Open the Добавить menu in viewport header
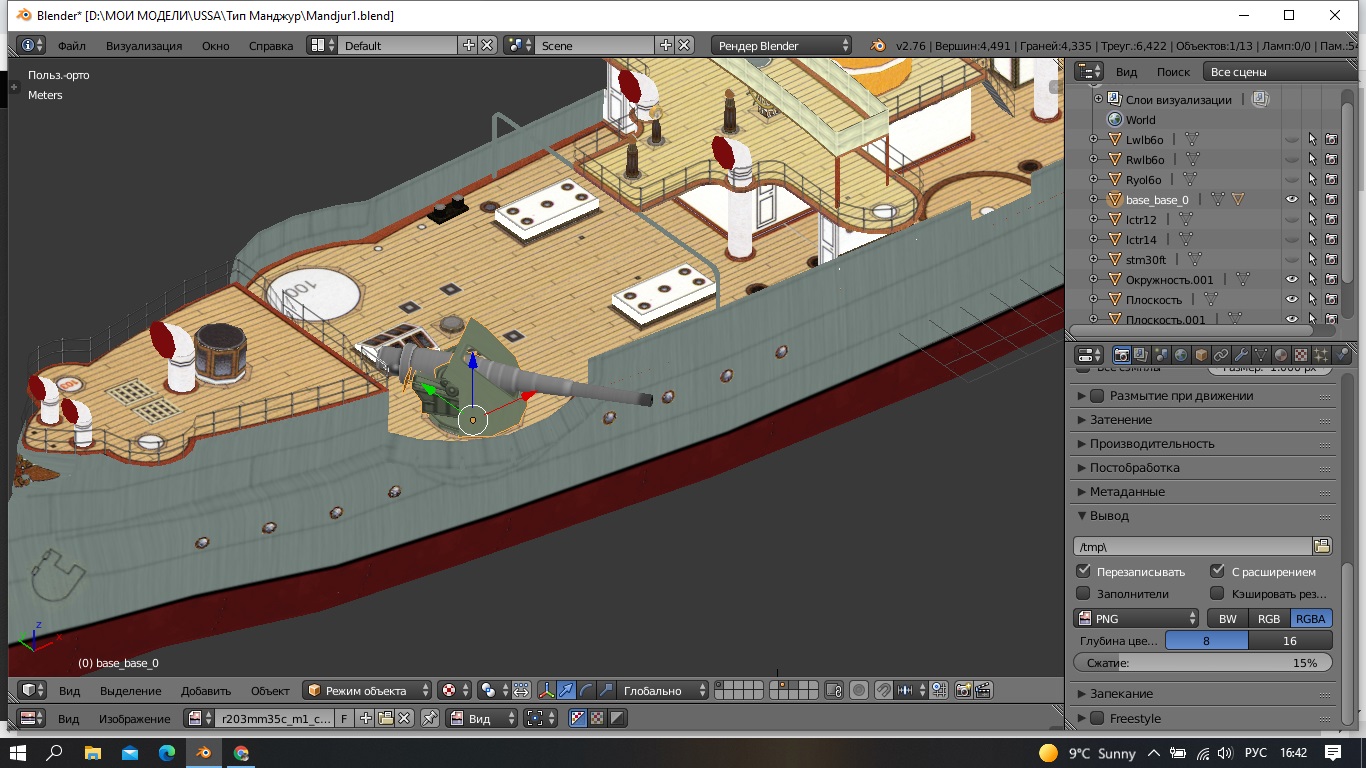Image resolution: width=1366 pixels, height=768 pixels. coord(205,691)
